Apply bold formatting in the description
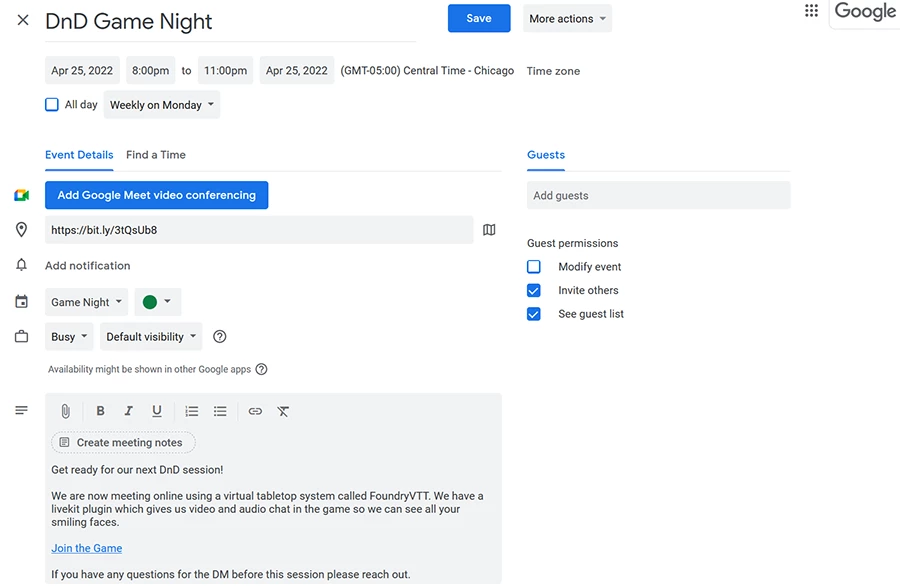Image resolution: width=900 pixels, height=586 pixels. click(x=100, y=411)
